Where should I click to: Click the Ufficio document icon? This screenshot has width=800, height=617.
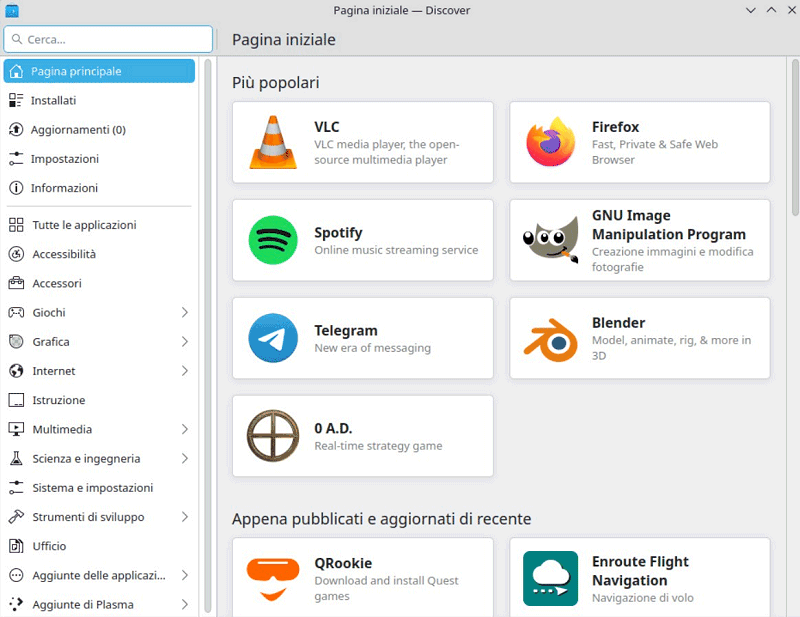pyautogui.click(x=16, y=546)
